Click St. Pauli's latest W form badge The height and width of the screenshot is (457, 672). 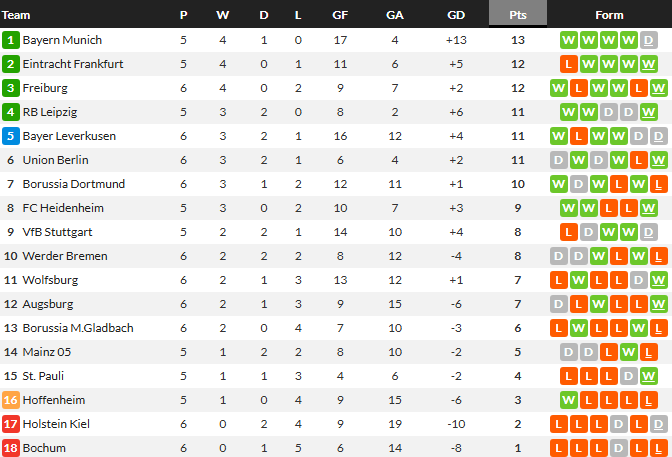[648, 376]
